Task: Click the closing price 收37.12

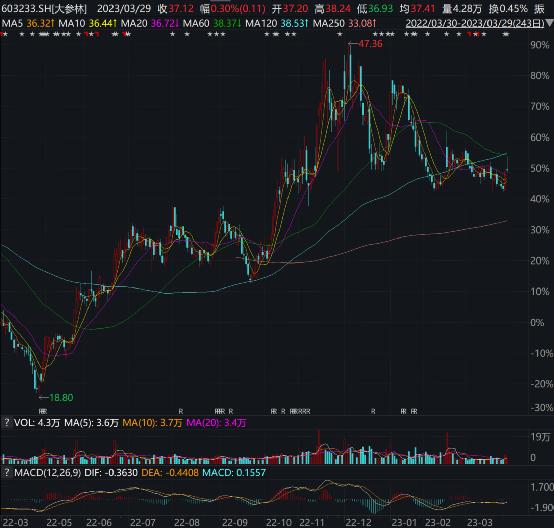Action: click(x=176, y=8)
